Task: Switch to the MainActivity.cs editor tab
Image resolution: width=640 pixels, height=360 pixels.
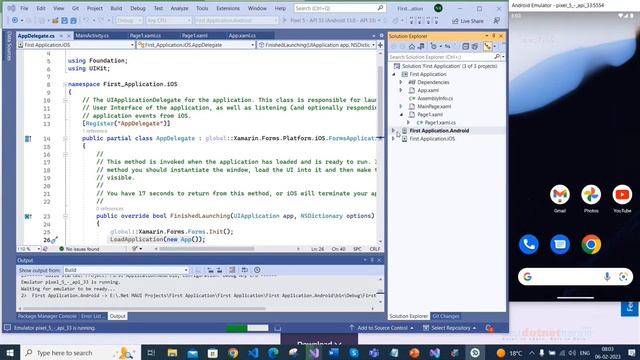Action: 92,36
